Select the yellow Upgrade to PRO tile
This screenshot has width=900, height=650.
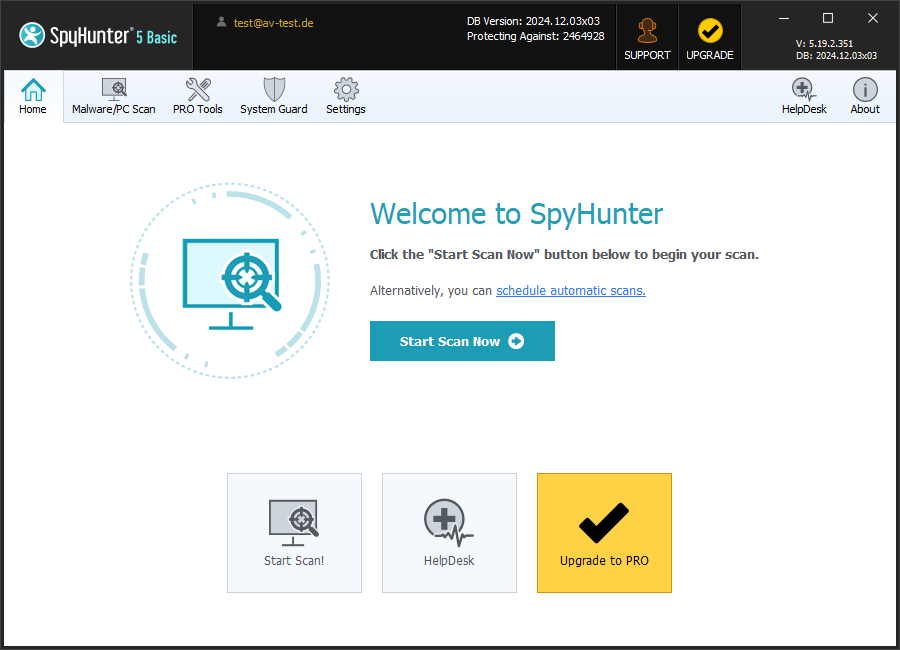click(604, 533)
